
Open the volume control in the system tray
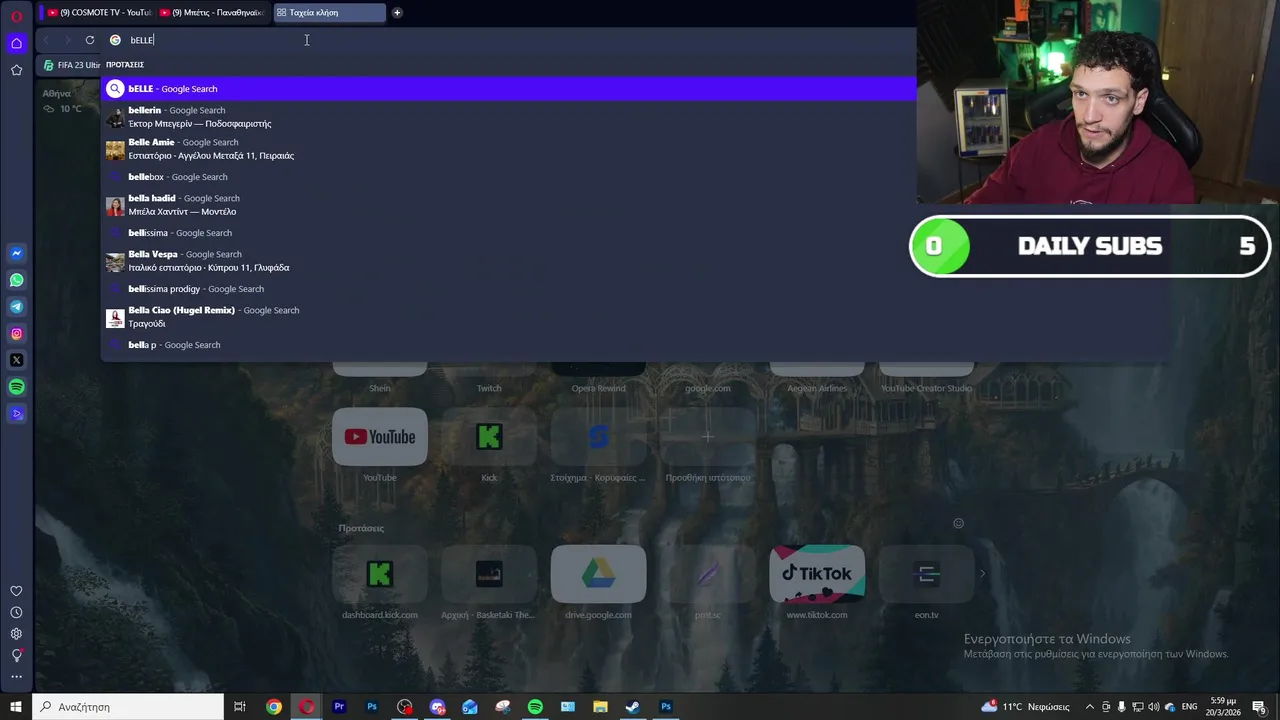tap(1153, 707)
